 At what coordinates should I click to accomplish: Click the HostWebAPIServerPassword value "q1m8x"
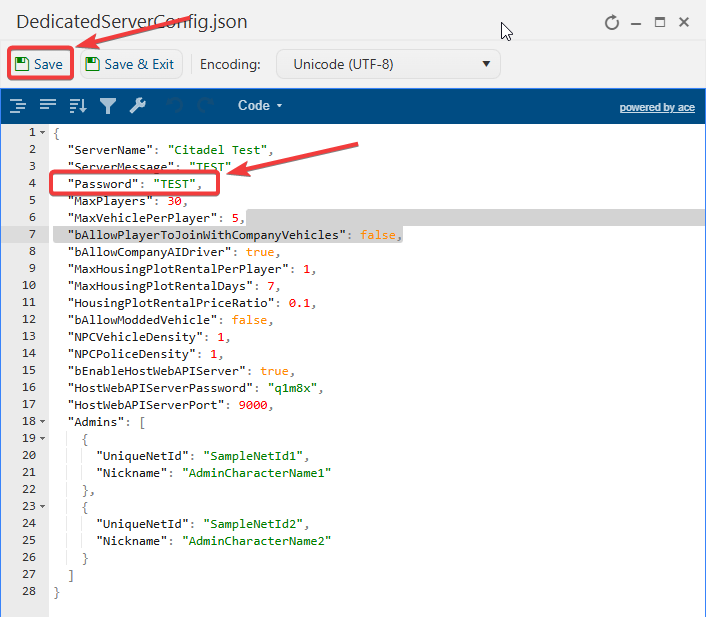coord(292,388)
